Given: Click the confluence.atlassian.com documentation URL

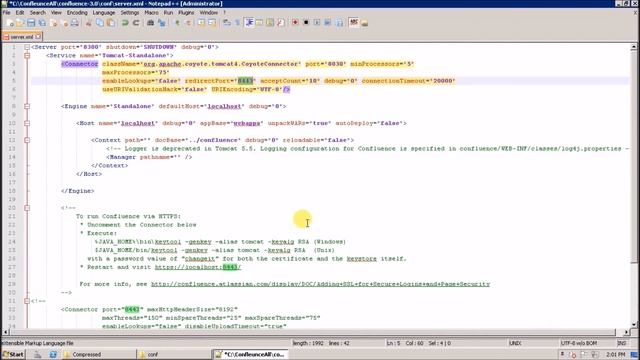Looking at the screenshot, I should click(320, 284).
